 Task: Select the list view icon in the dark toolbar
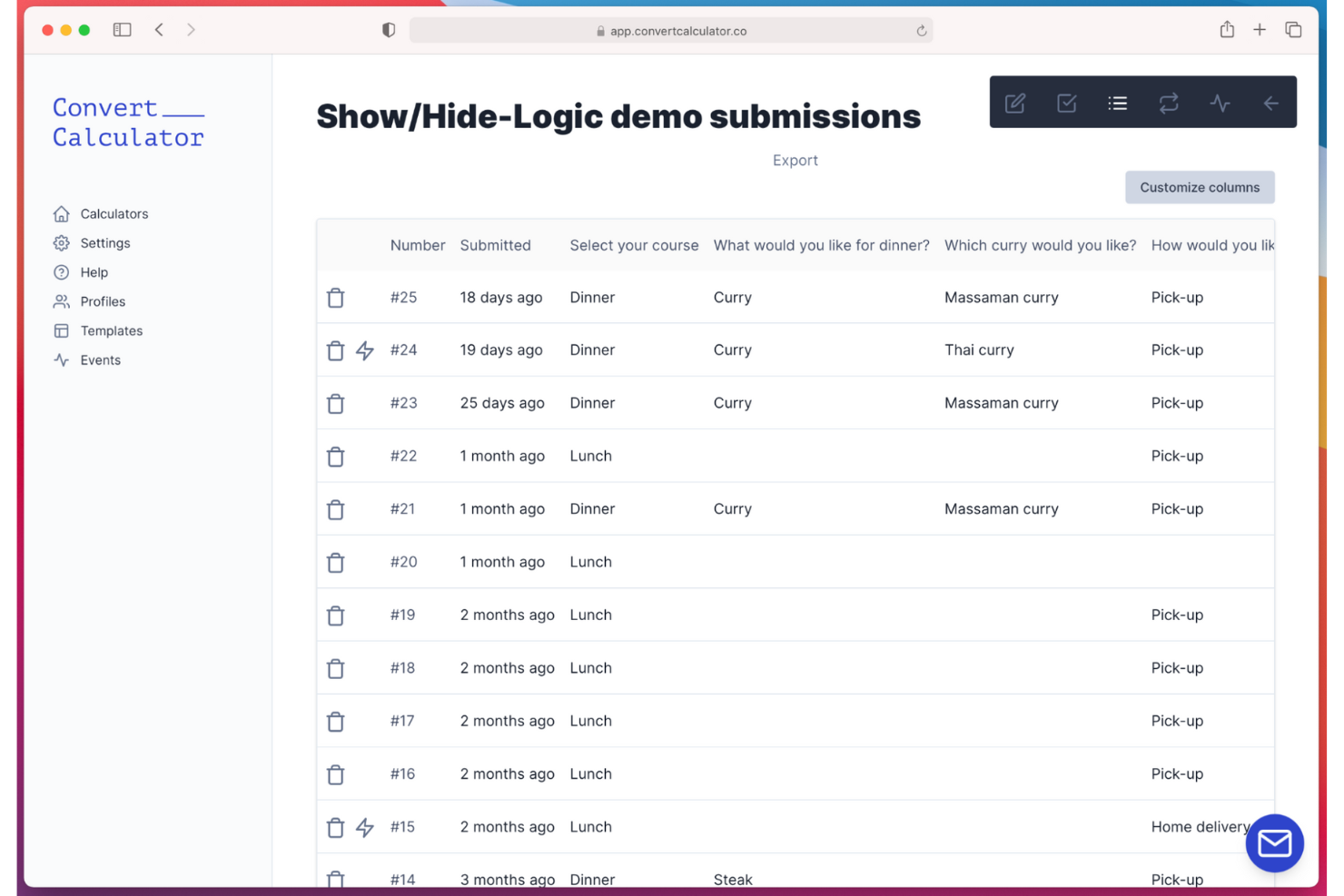coord(1117,103)
